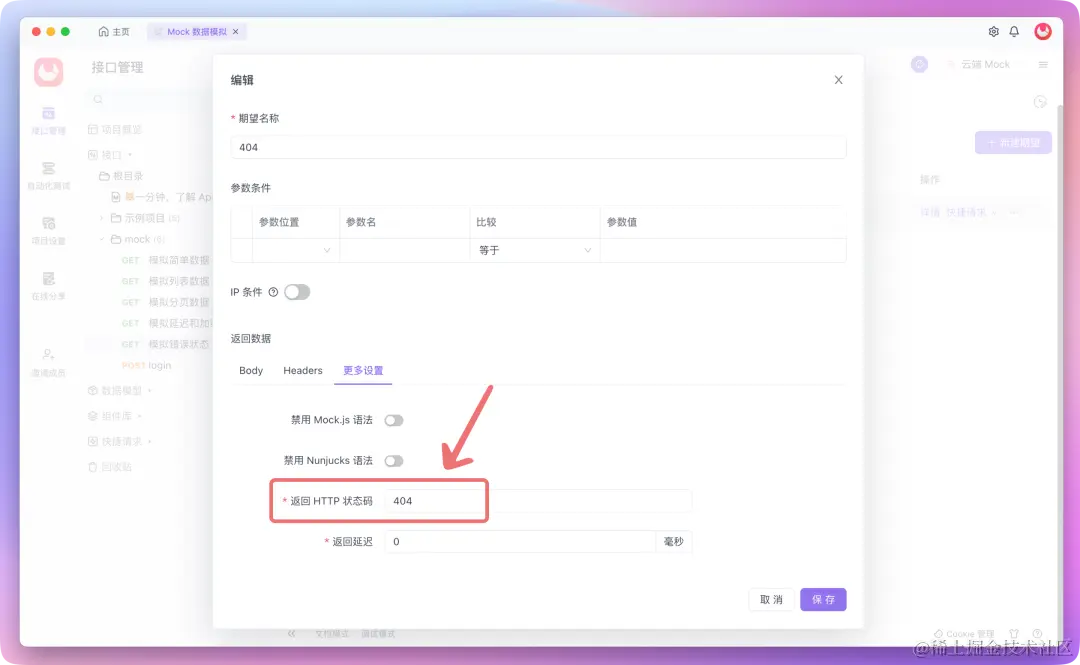This screenshot has width=1080, height=665.
Task: Click the round purple icon left of 云端 Mock
Action: tap(919, 65)
